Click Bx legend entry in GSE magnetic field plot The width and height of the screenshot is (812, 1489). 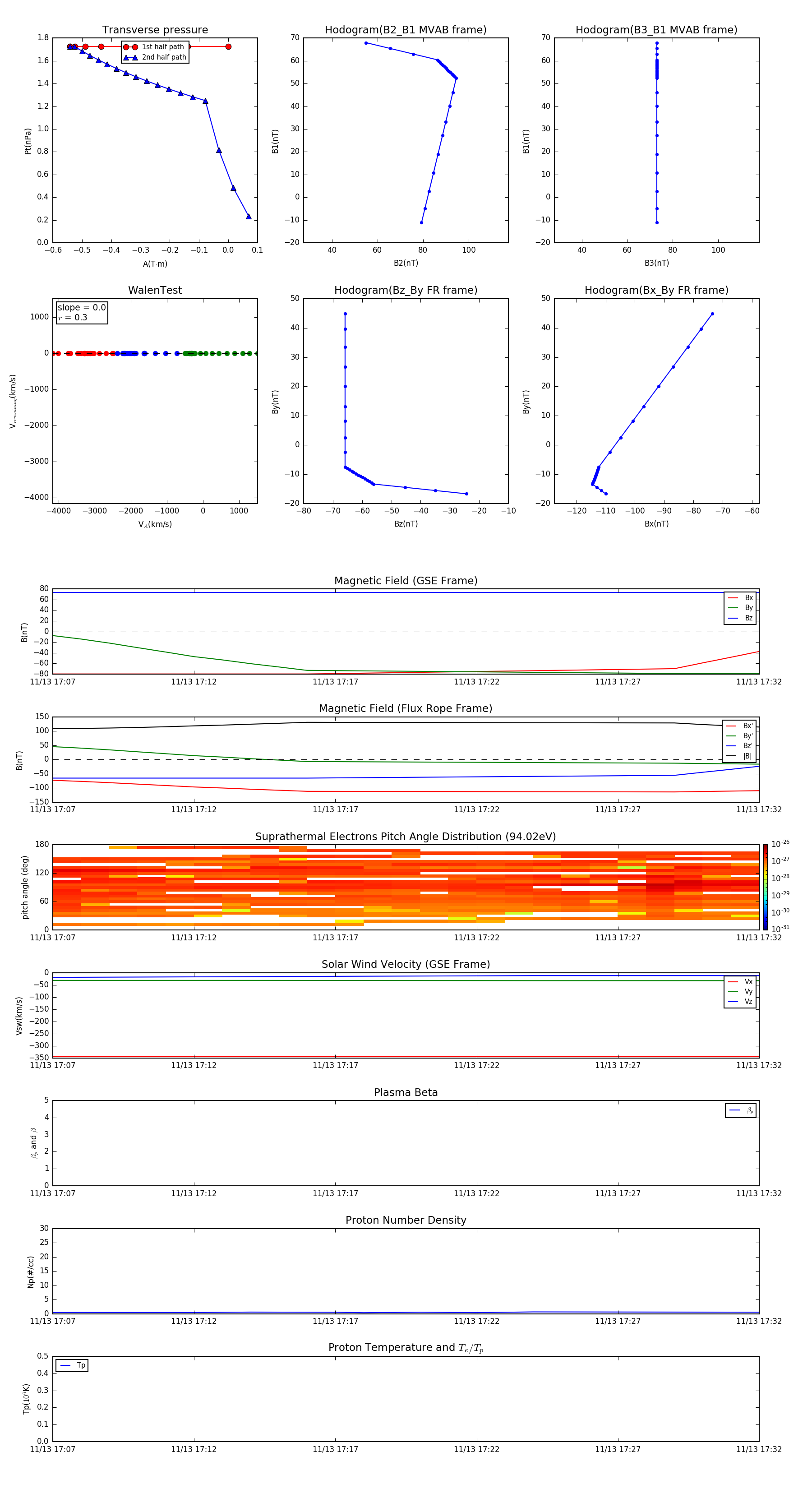coord(740,598)
